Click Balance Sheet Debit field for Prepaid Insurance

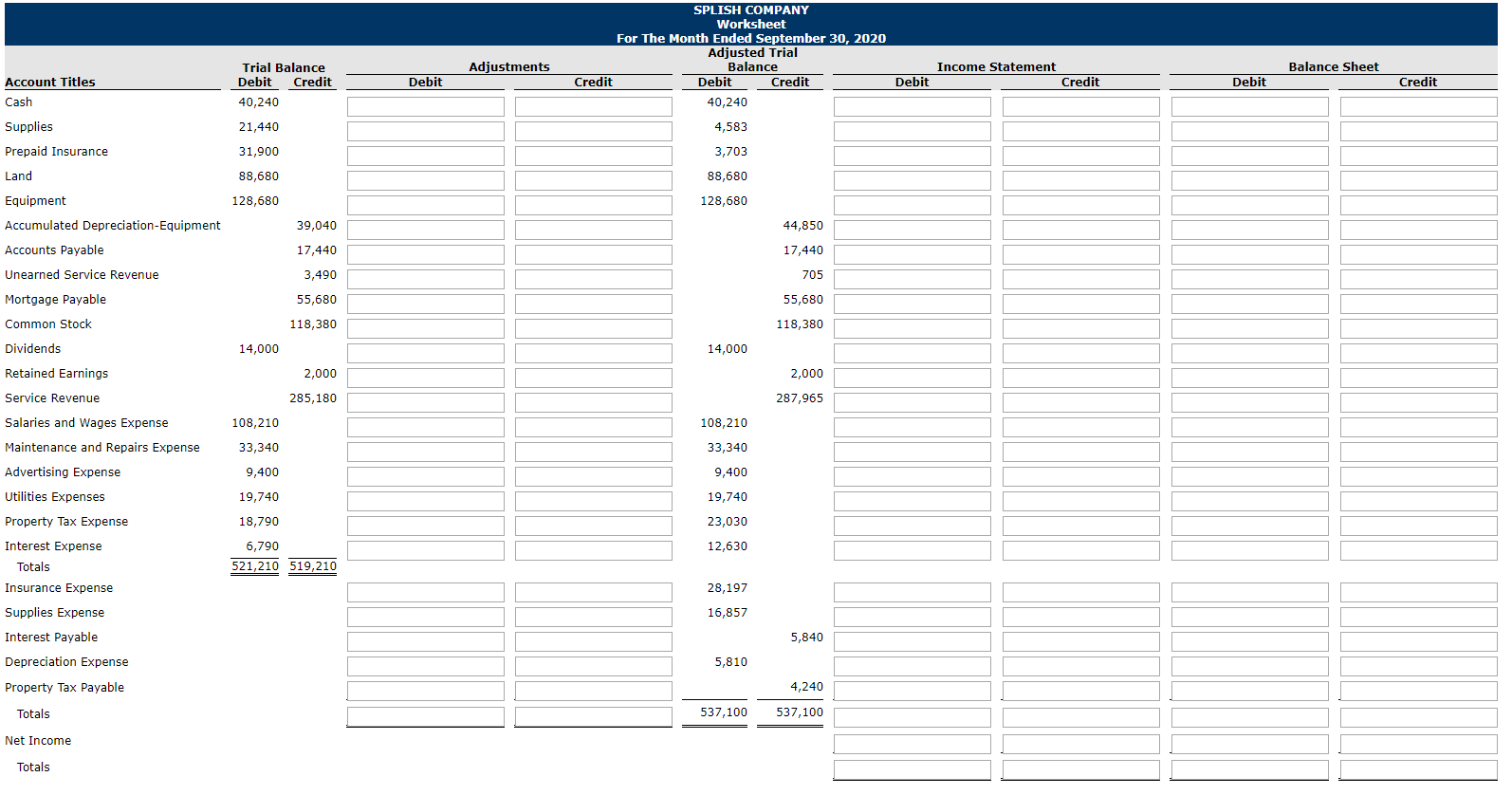pyautogui.click(x=1250, y=156)
